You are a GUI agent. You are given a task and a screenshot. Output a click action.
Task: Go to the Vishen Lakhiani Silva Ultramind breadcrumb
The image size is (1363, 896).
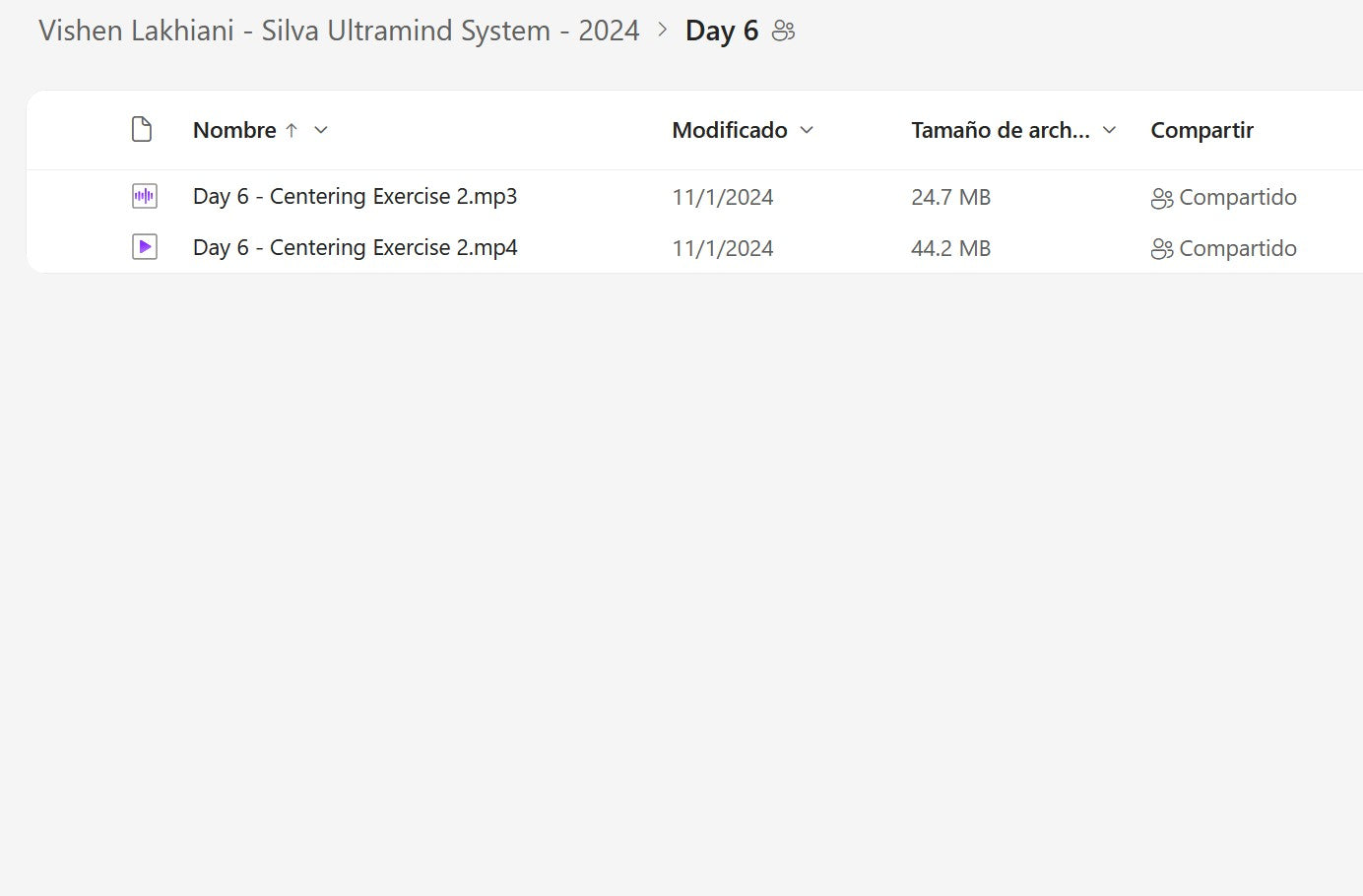pos(339,31)
